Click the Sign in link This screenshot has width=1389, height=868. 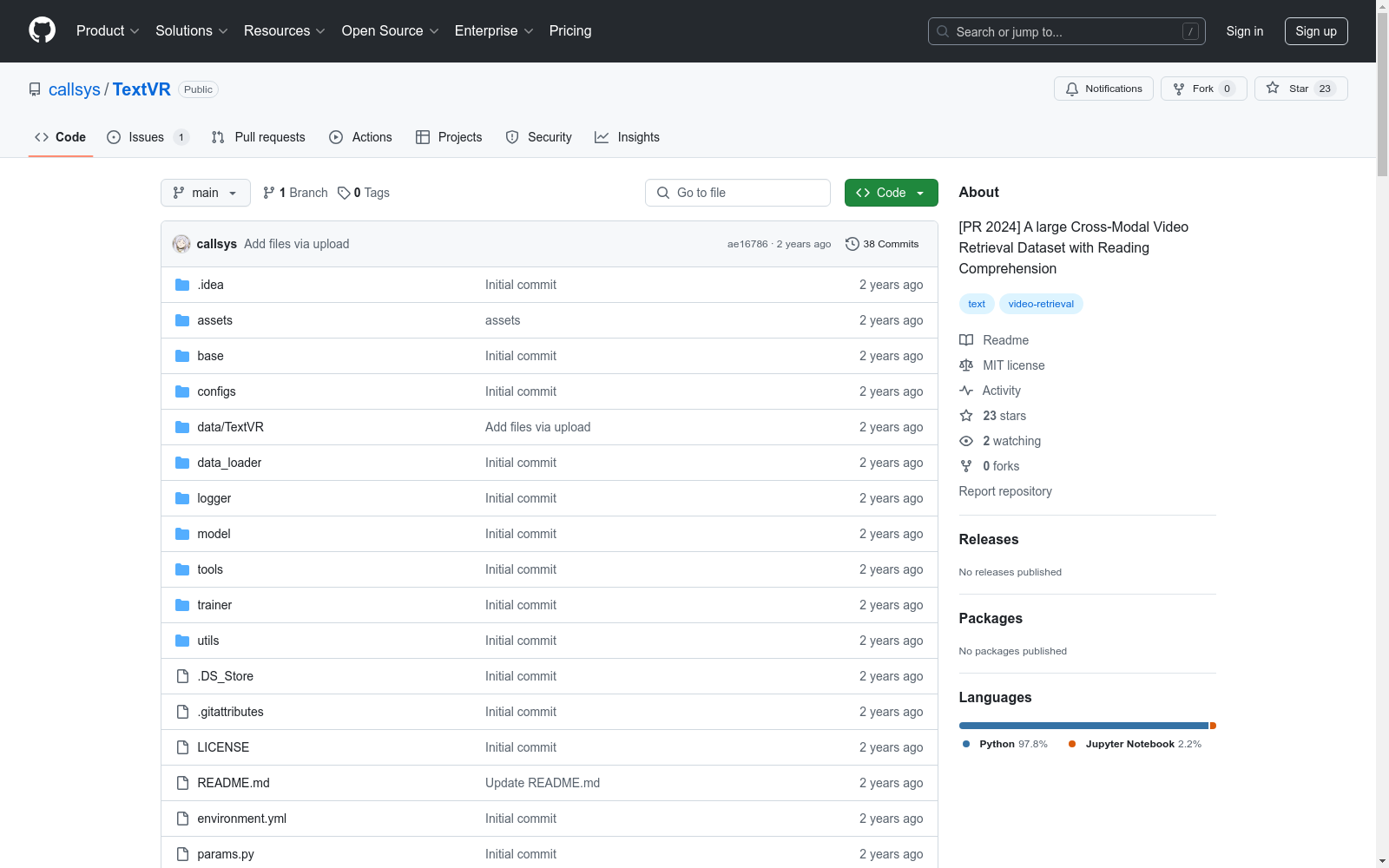pos(1244,31)
